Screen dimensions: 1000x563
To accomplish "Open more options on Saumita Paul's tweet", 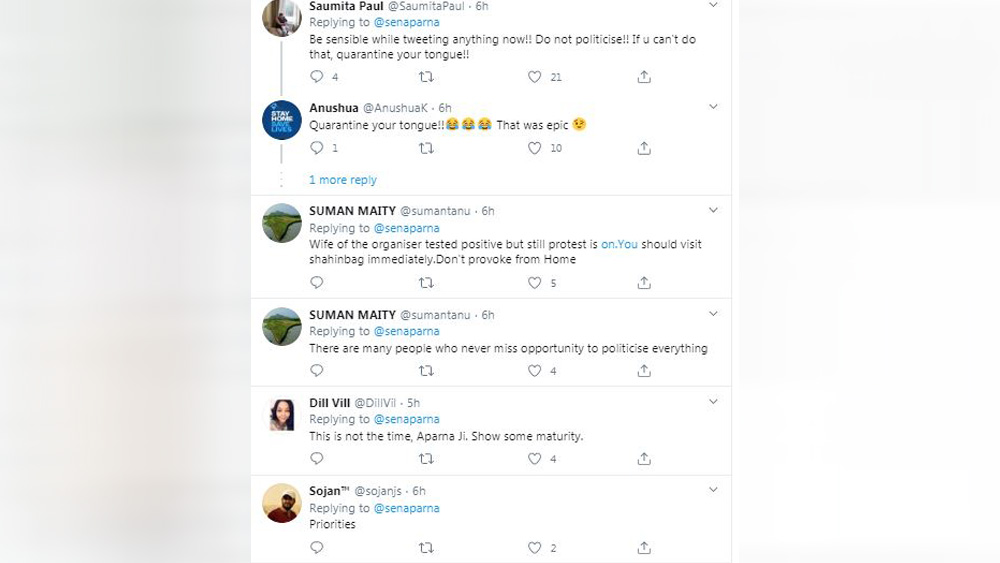I will tap(713, 6).
